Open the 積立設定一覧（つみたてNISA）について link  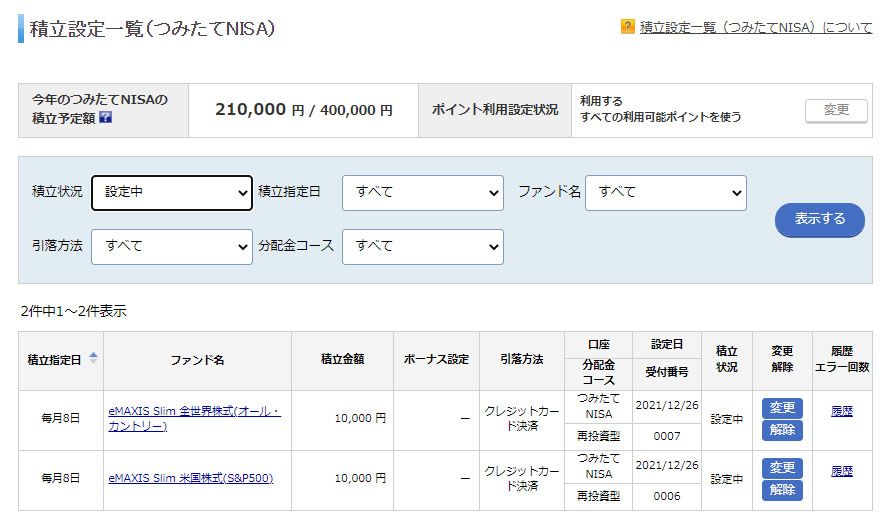coord(755,27)
